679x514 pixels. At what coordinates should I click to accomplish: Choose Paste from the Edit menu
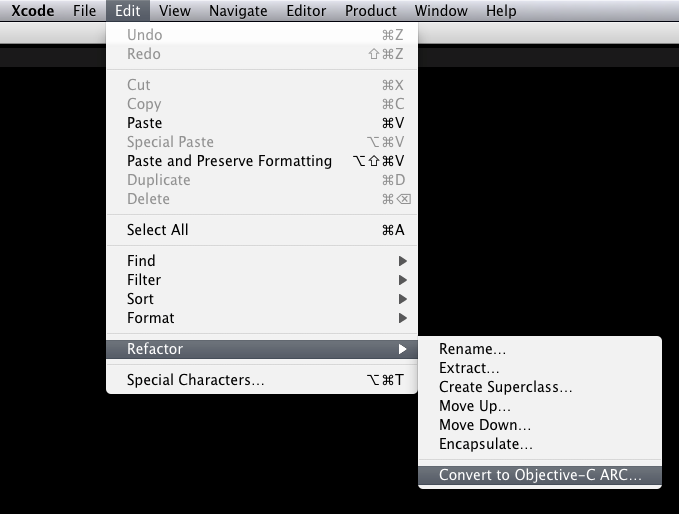[x=144, y=123]
